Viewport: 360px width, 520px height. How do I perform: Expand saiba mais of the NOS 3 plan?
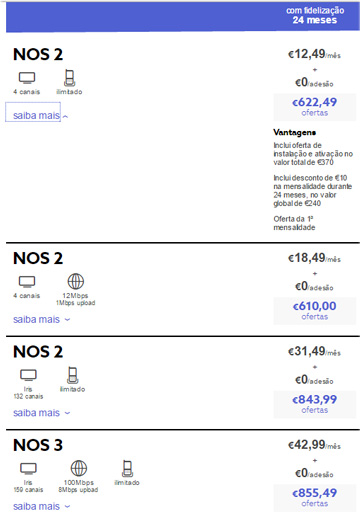(42, 506)
